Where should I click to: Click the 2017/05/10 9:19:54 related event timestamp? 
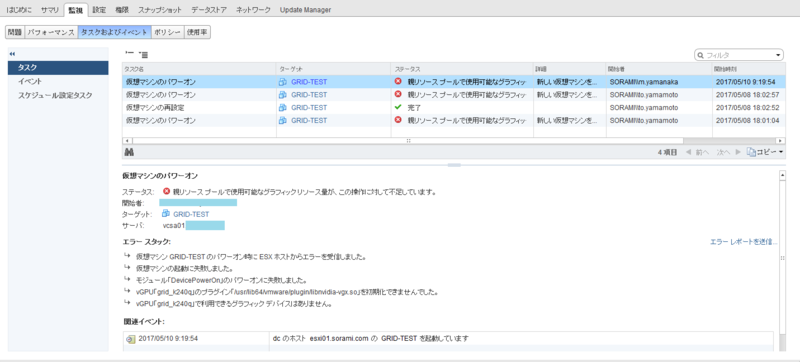pyautogui.click(x=168, y=339)
